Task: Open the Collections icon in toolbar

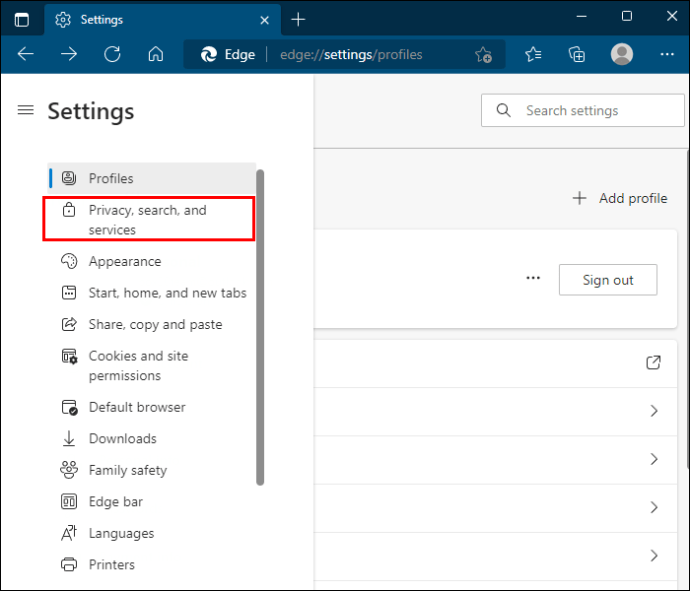Action: point(577,55)
